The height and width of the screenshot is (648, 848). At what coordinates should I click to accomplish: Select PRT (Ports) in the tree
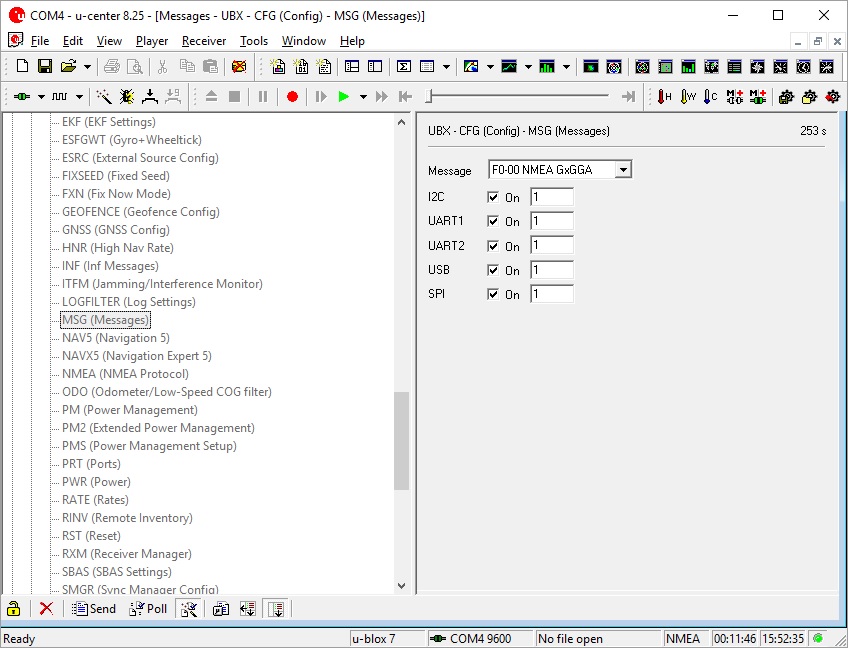[91, 464]
